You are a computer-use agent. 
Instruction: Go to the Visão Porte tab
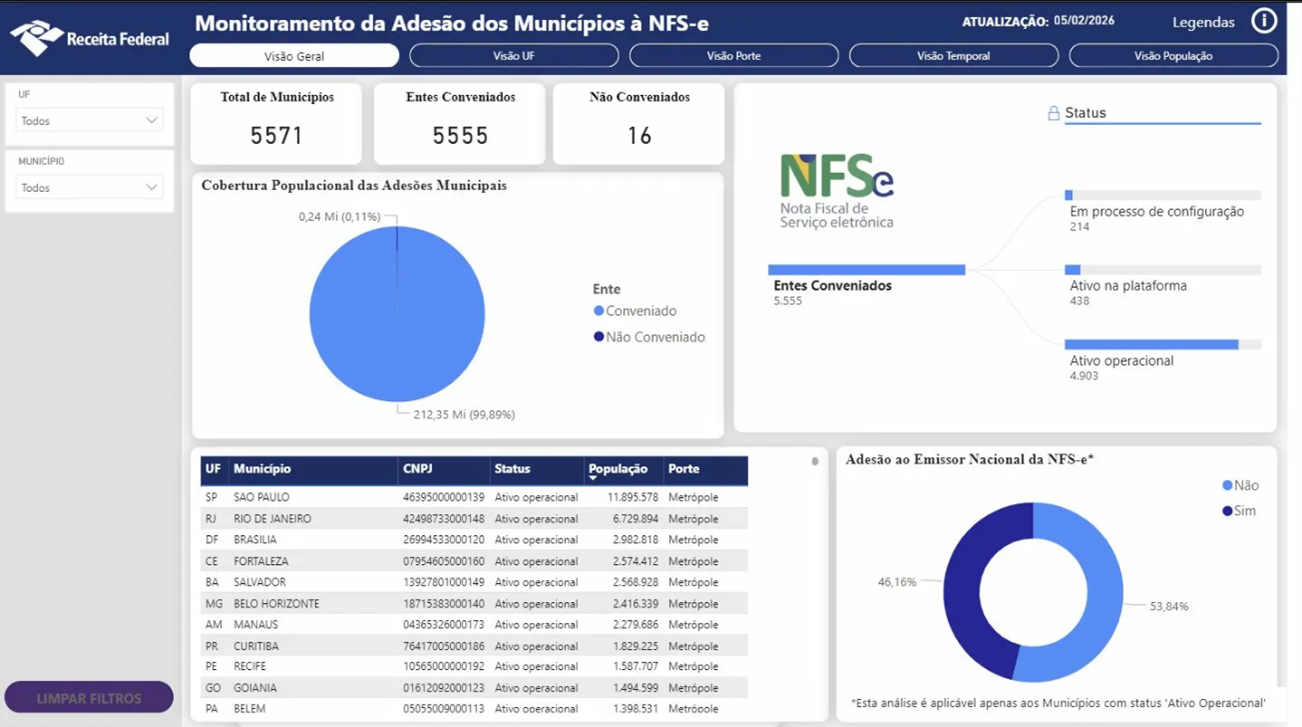coord(733,56)
